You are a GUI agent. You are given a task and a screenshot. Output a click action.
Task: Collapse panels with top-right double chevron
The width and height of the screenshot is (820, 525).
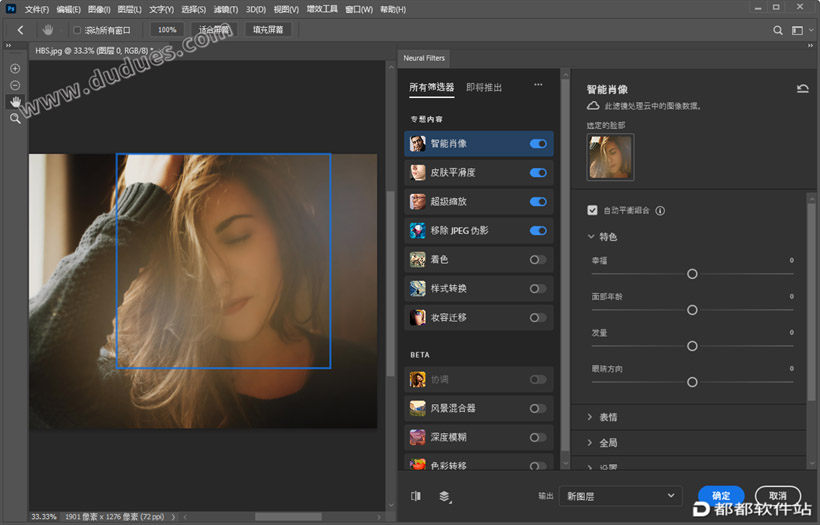811,45
